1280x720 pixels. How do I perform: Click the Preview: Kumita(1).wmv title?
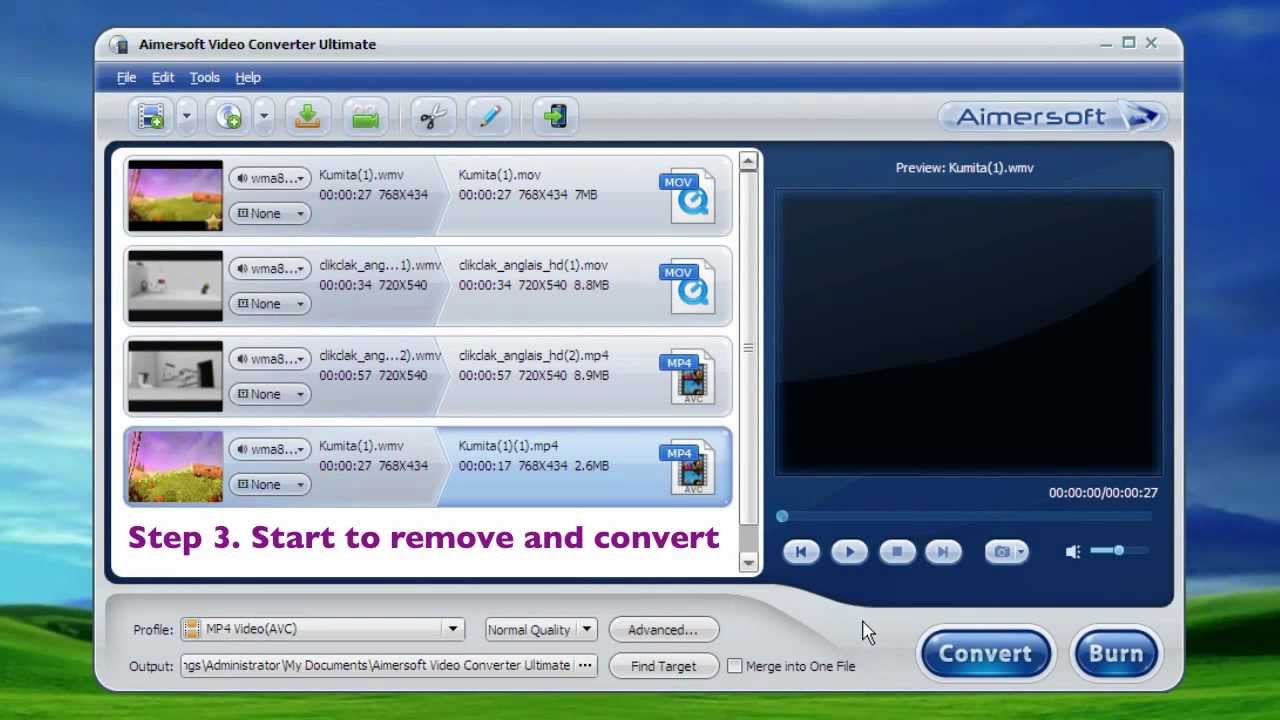pos(965,168)
